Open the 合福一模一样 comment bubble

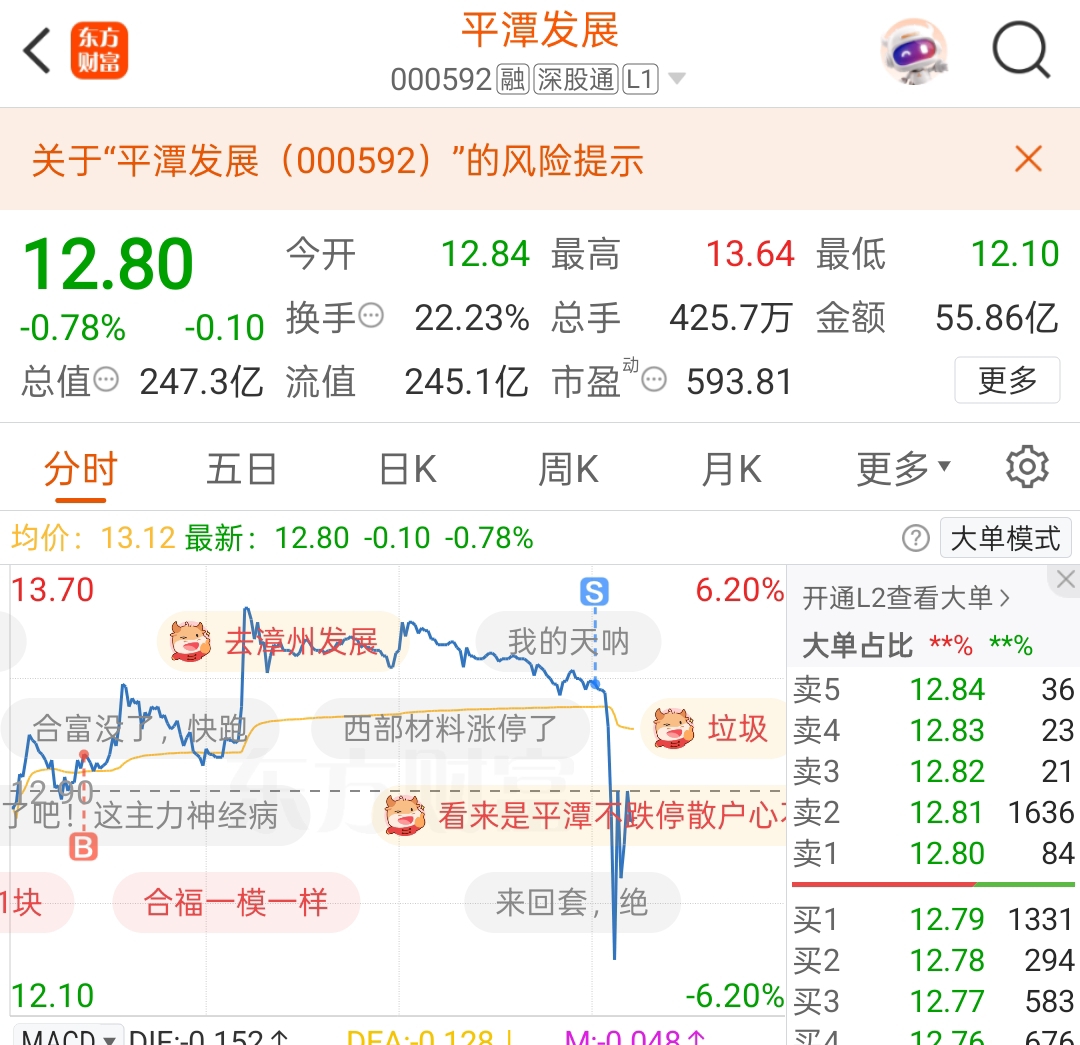[236, 902]
